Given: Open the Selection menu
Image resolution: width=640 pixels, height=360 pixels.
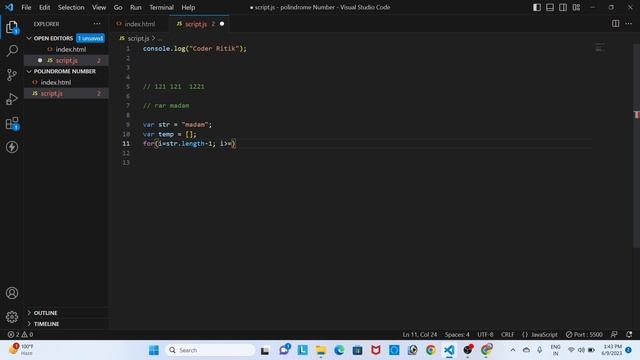Looking at the screenshot, I should (x=71, y=7).
